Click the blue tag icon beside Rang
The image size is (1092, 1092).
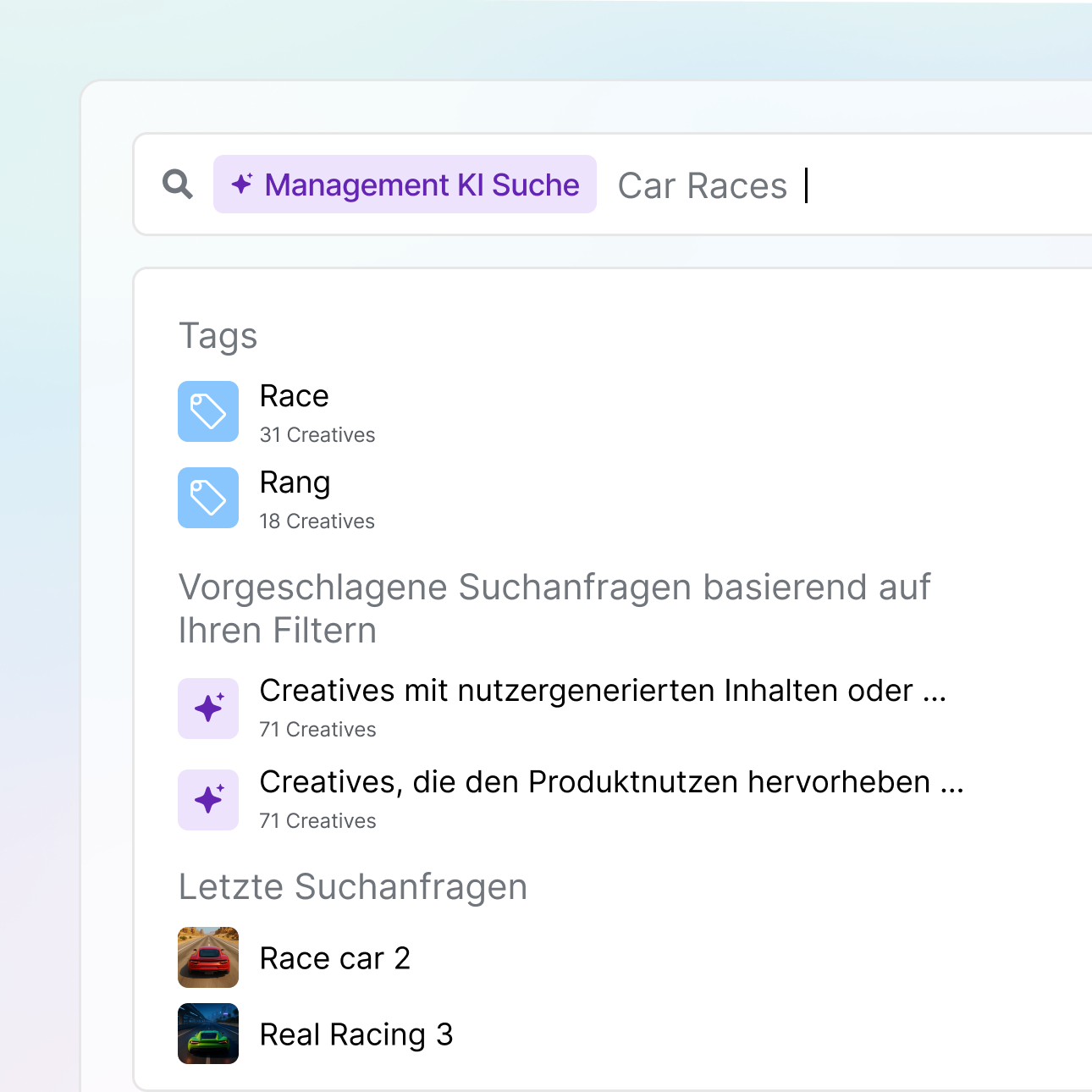click(x=208, y=498)
